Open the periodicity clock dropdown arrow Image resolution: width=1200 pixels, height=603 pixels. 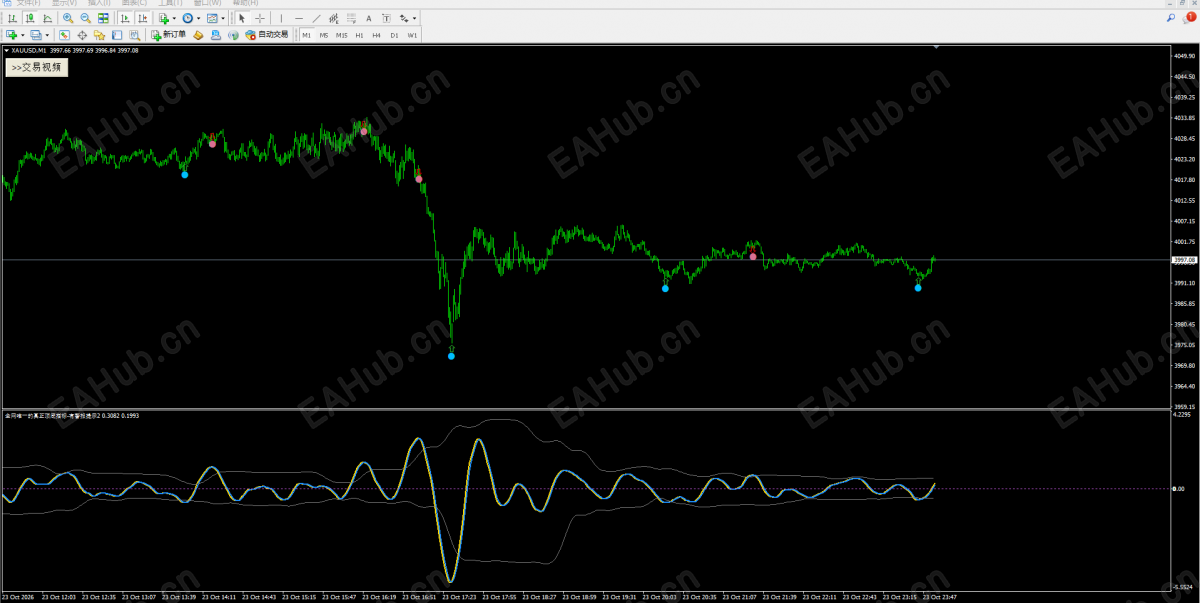point(198,18)
